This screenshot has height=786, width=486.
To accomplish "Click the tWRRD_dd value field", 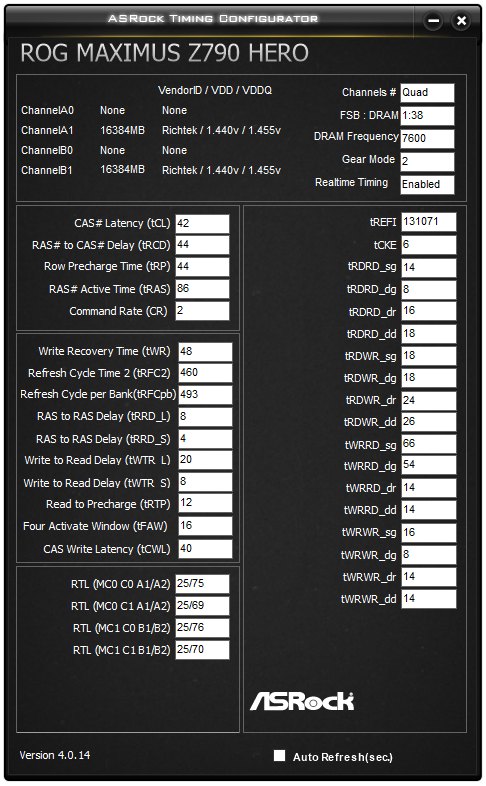I will click(429, 510).
